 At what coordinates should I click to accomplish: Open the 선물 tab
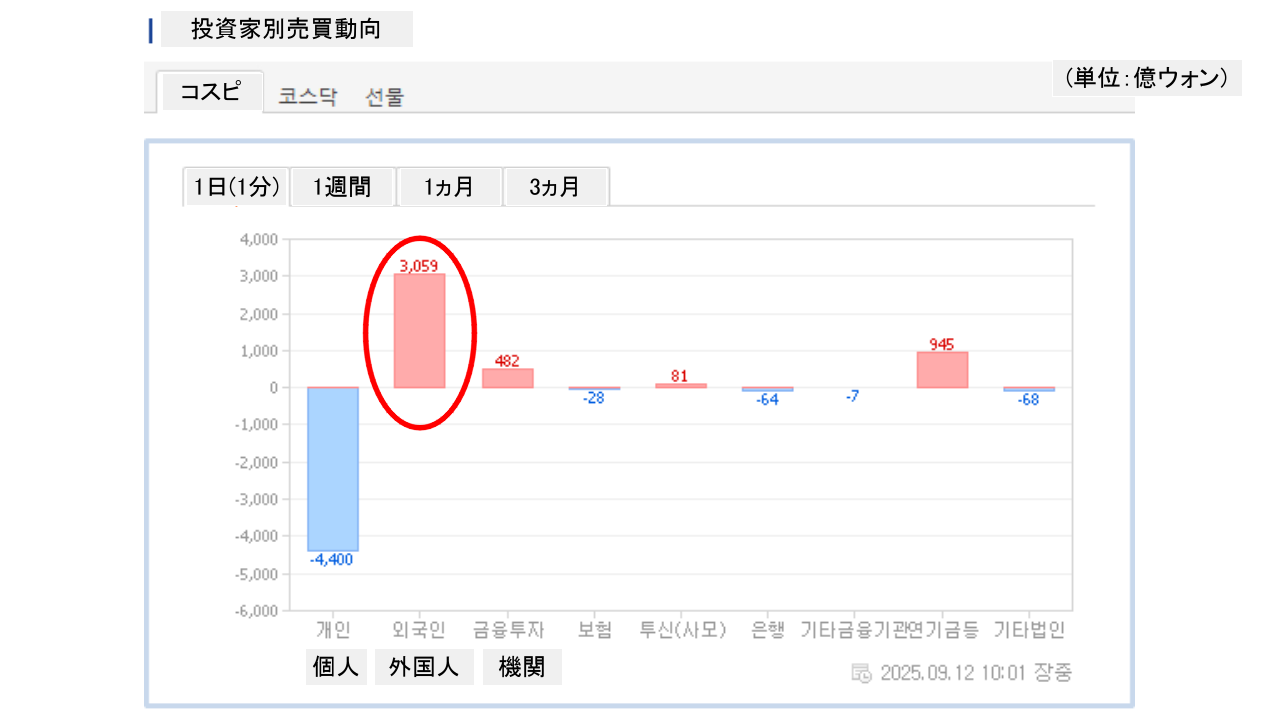[x=385, y=97]
